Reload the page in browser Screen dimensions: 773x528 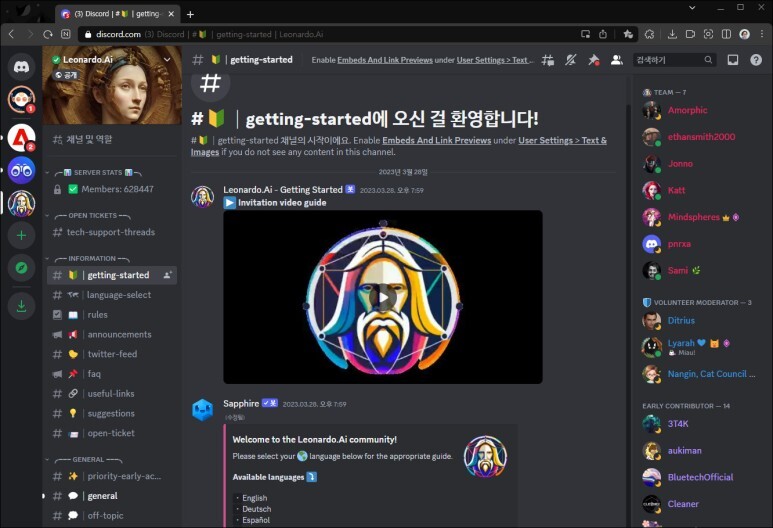[x=48, y=34]
